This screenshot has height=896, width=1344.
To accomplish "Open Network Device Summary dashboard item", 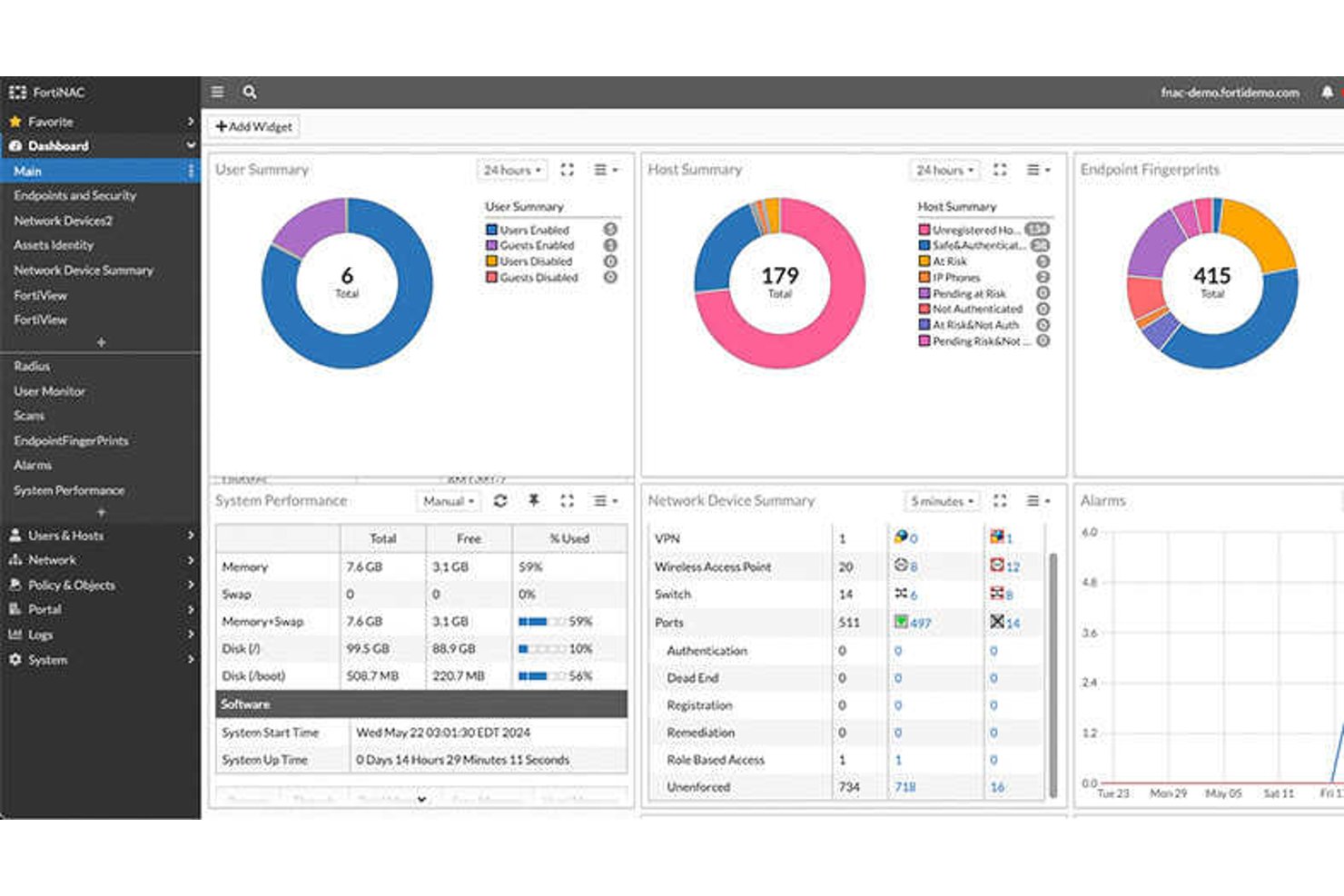I will tap(84, 271).
